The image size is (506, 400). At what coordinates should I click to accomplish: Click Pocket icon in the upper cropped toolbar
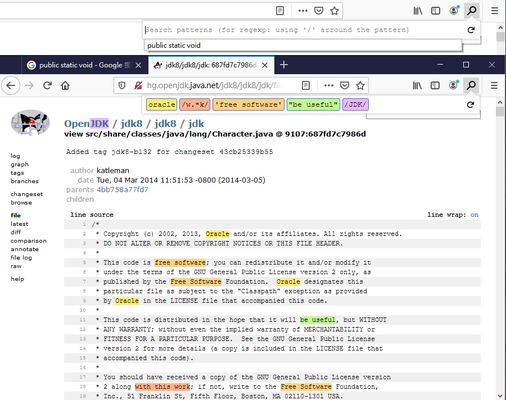pyautogui.click(x=319, y=11)
